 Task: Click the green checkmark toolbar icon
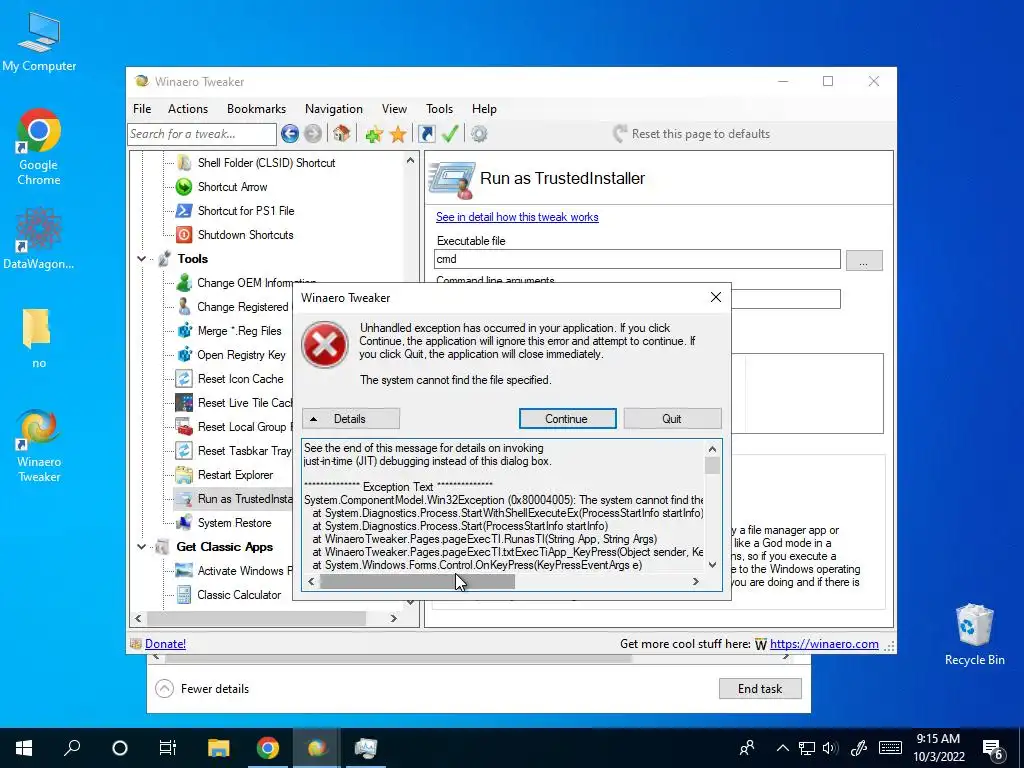coord(450,134)
